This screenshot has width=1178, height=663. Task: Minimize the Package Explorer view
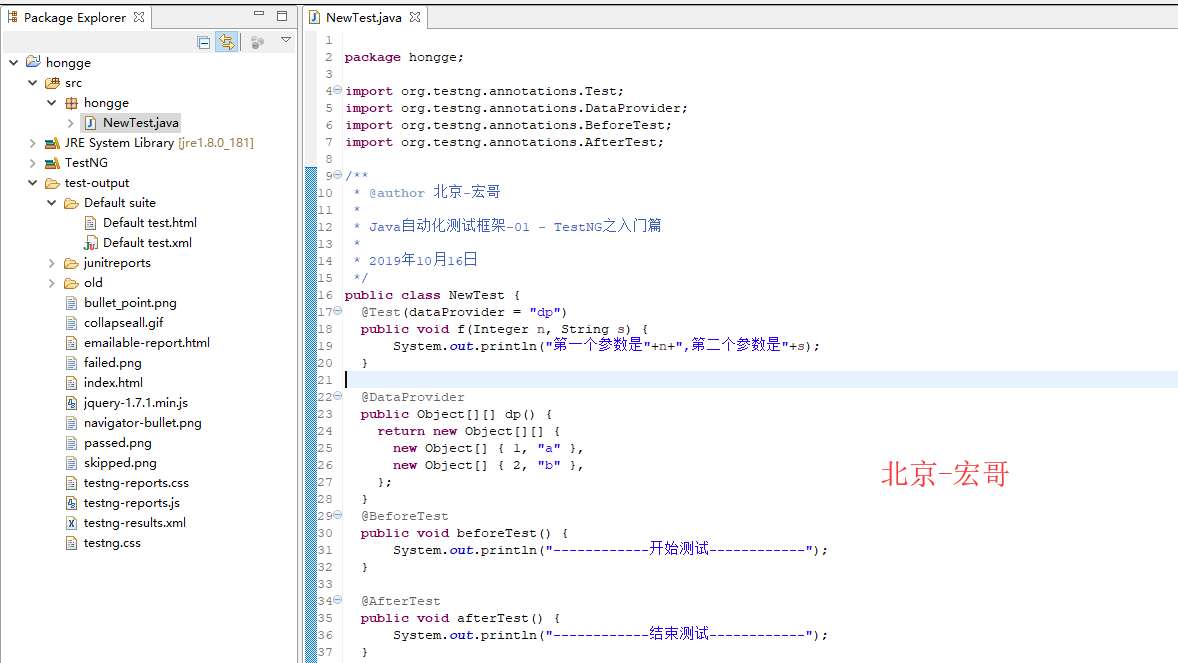tap(259, 14)
